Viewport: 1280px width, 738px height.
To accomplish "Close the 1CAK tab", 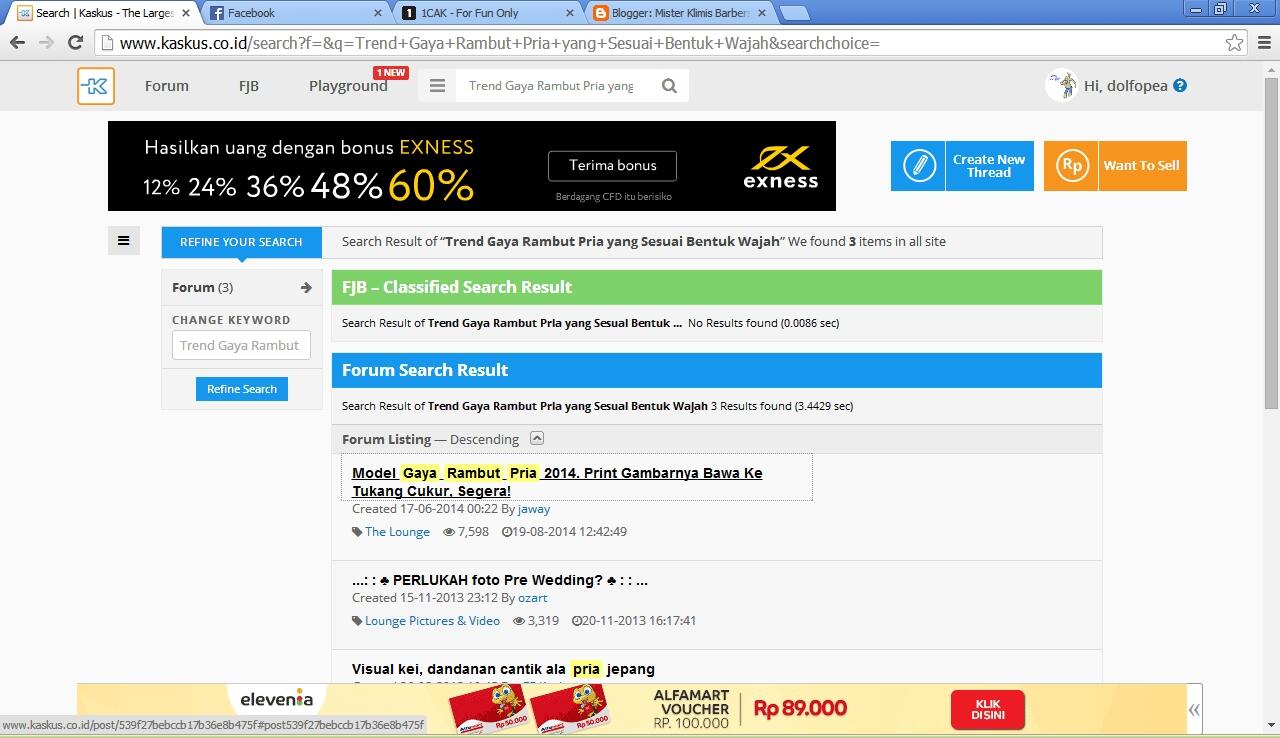I will tap(570, 13).
